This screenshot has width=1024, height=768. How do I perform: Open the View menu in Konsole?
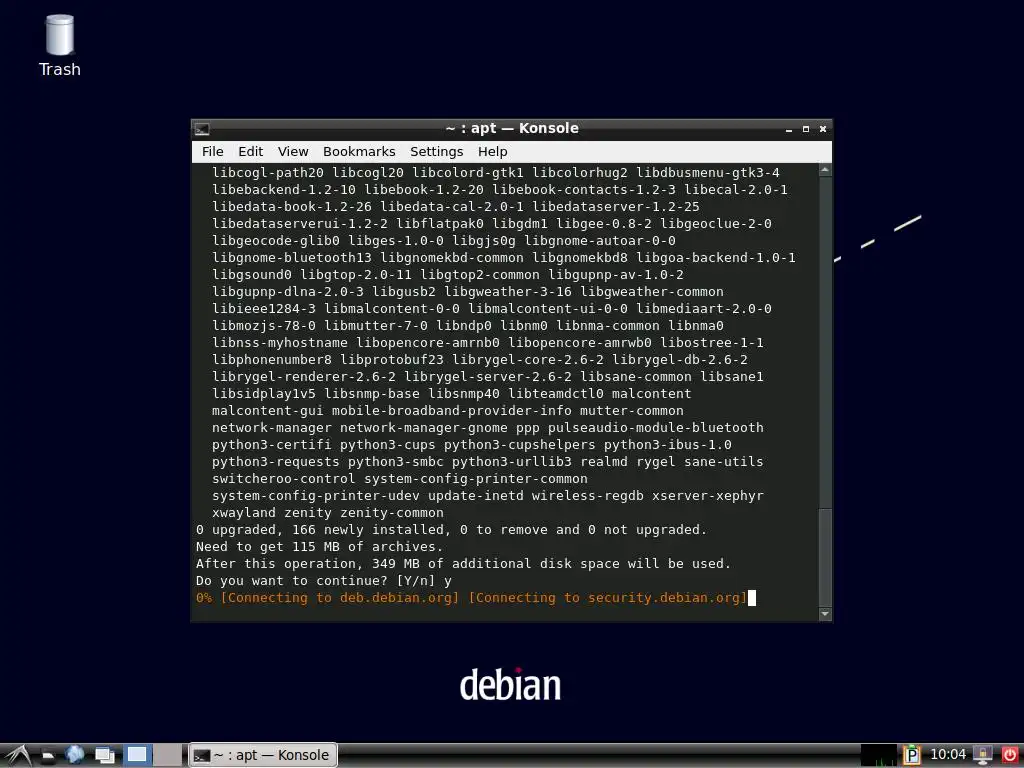[x=293, y=152]
